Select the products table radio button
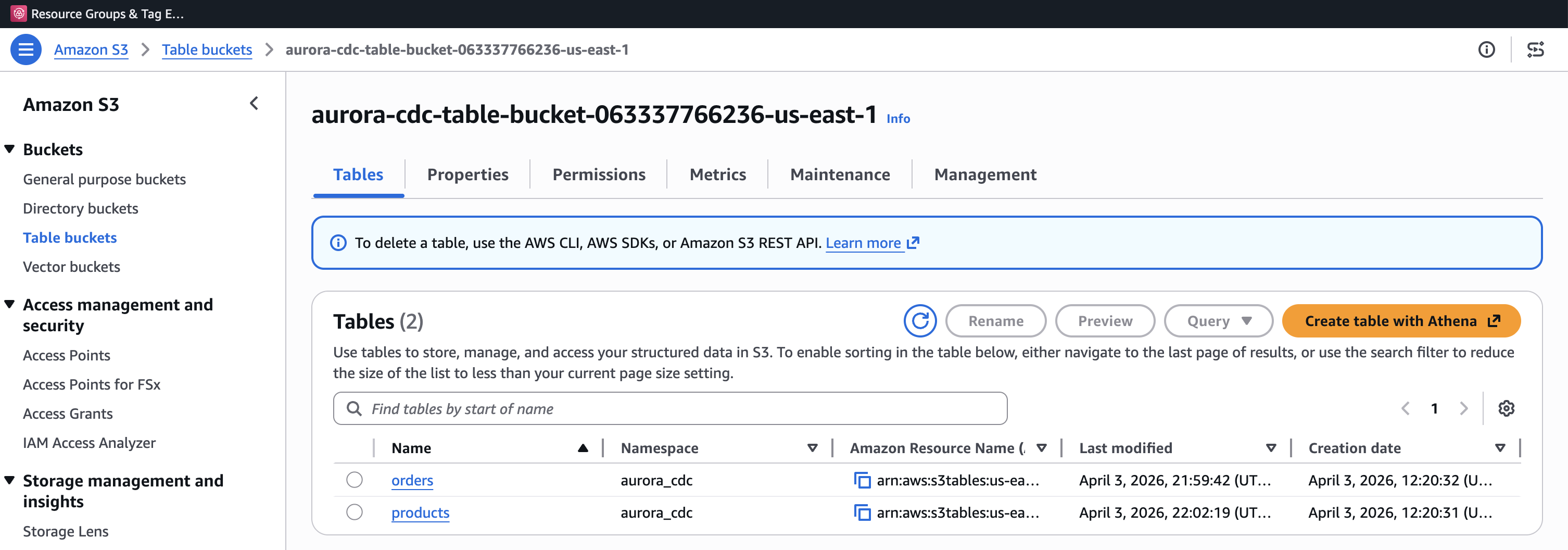Screen dimensions: 1568x550 point(355,511)
